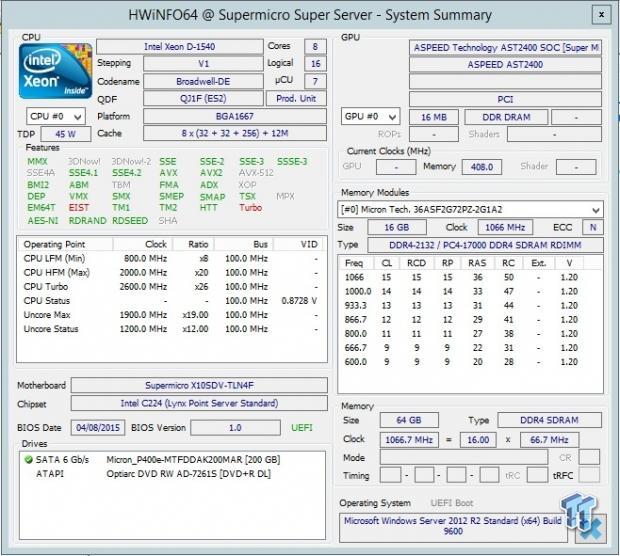Click the V1 stepping field
The height and width of the screenshot is (556, 620).
[203, 64]
